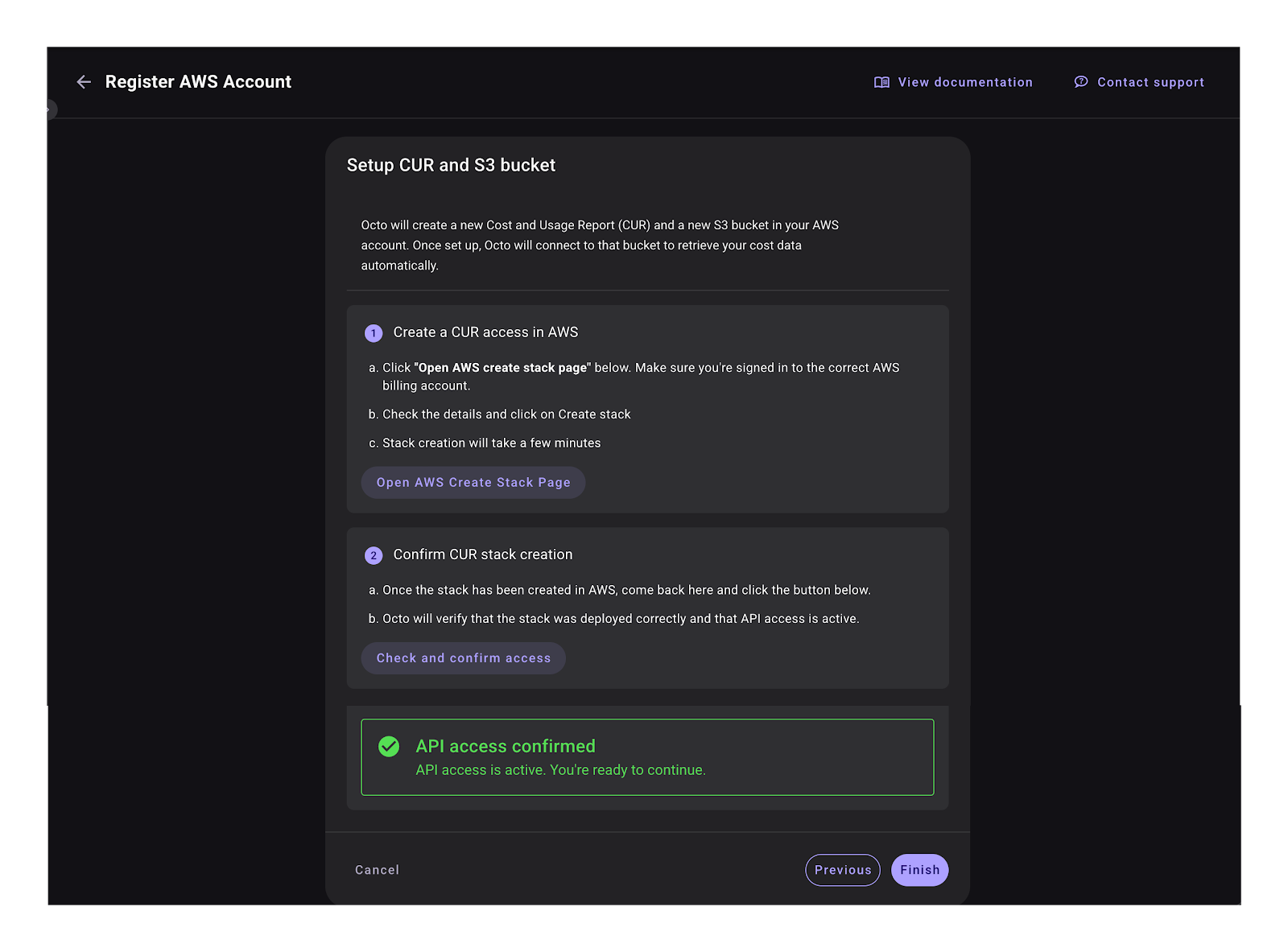1288x952 pixels.
Task: Click the Contact support speech bubble icon
Action: [1080, 81]
